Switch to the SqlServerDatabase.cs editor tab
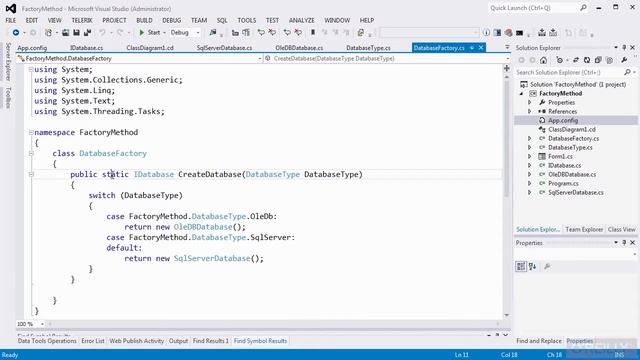Screen dimensions: 640x360 coord(224,48)
